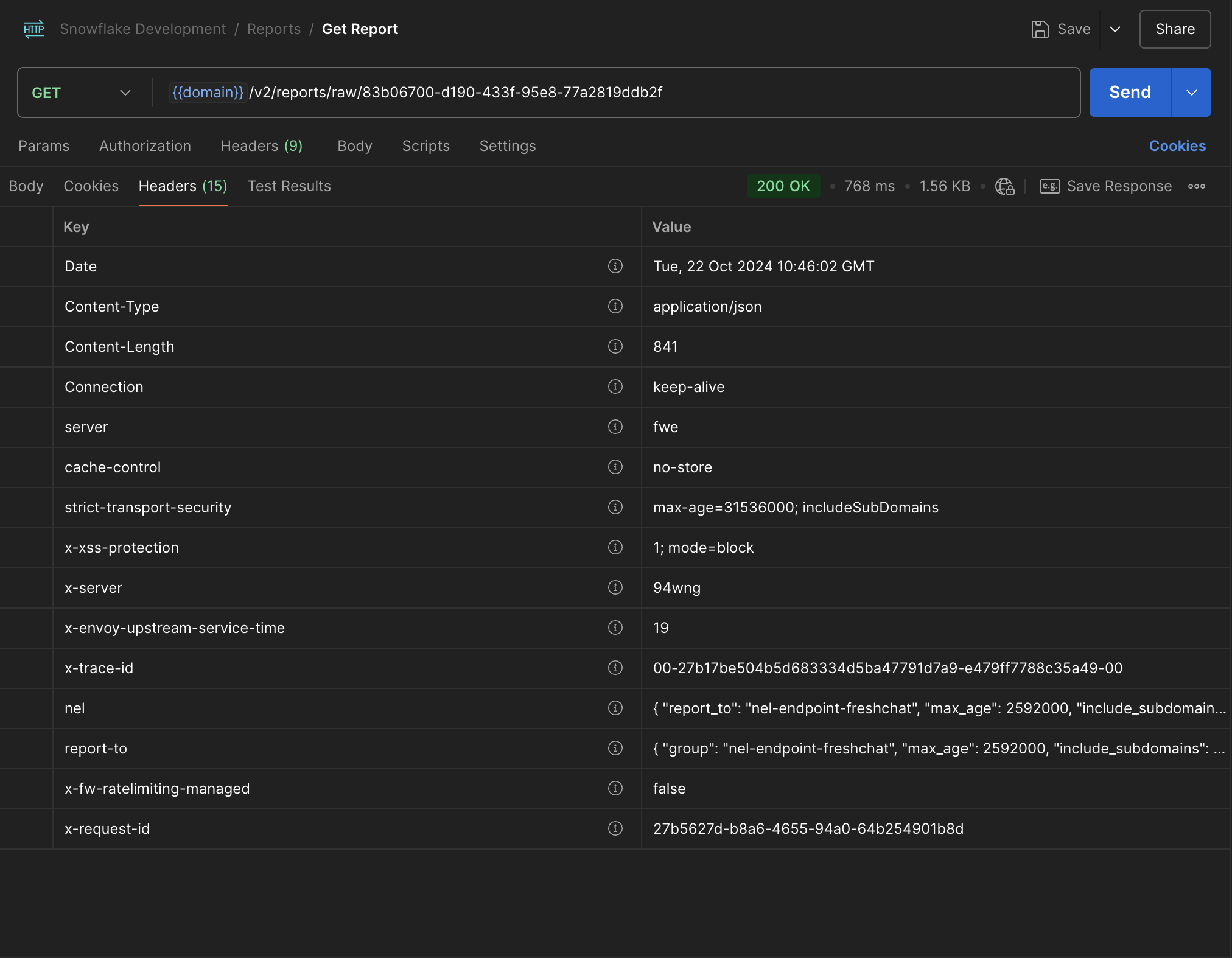Switch to request Headers (9) tab

click(262, 146)
